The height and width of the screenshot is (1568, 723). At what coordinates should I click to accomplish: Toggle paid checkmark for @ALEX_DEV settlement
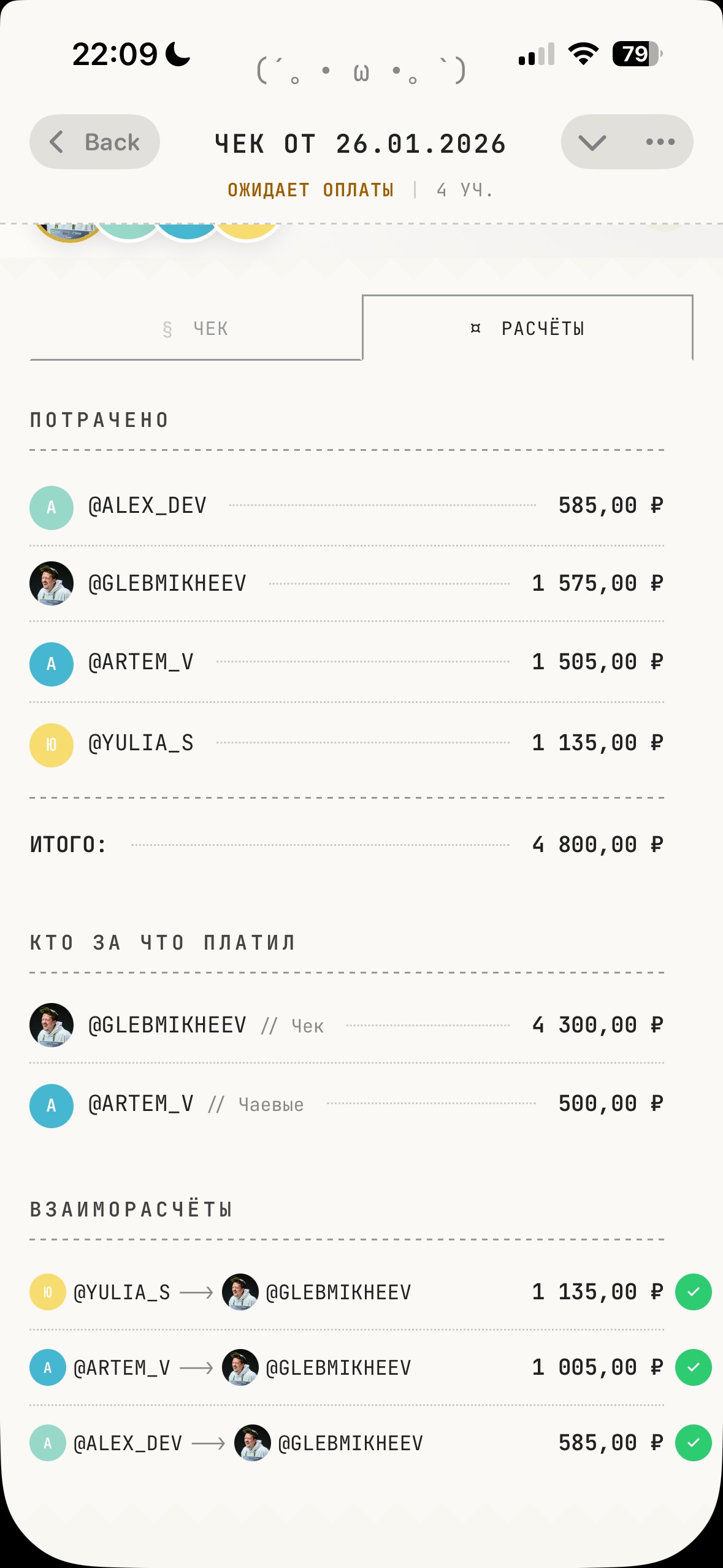[x=693, y=1443]
